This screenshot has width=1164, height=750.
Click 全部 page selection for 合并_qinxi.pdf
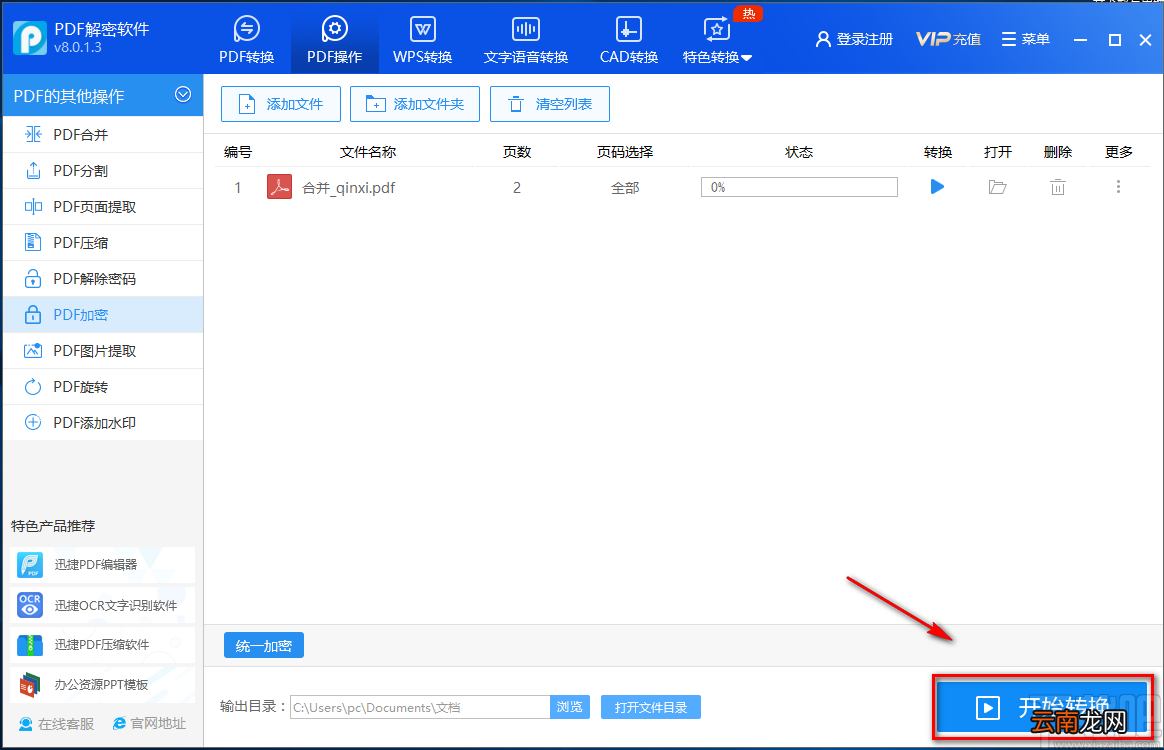tap(625, 188)
